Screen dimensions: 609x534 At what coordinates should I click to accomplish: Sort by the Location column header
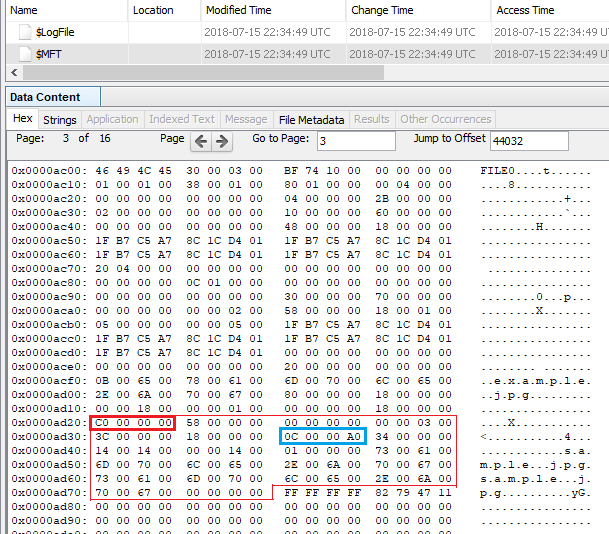tap(164, 10)
